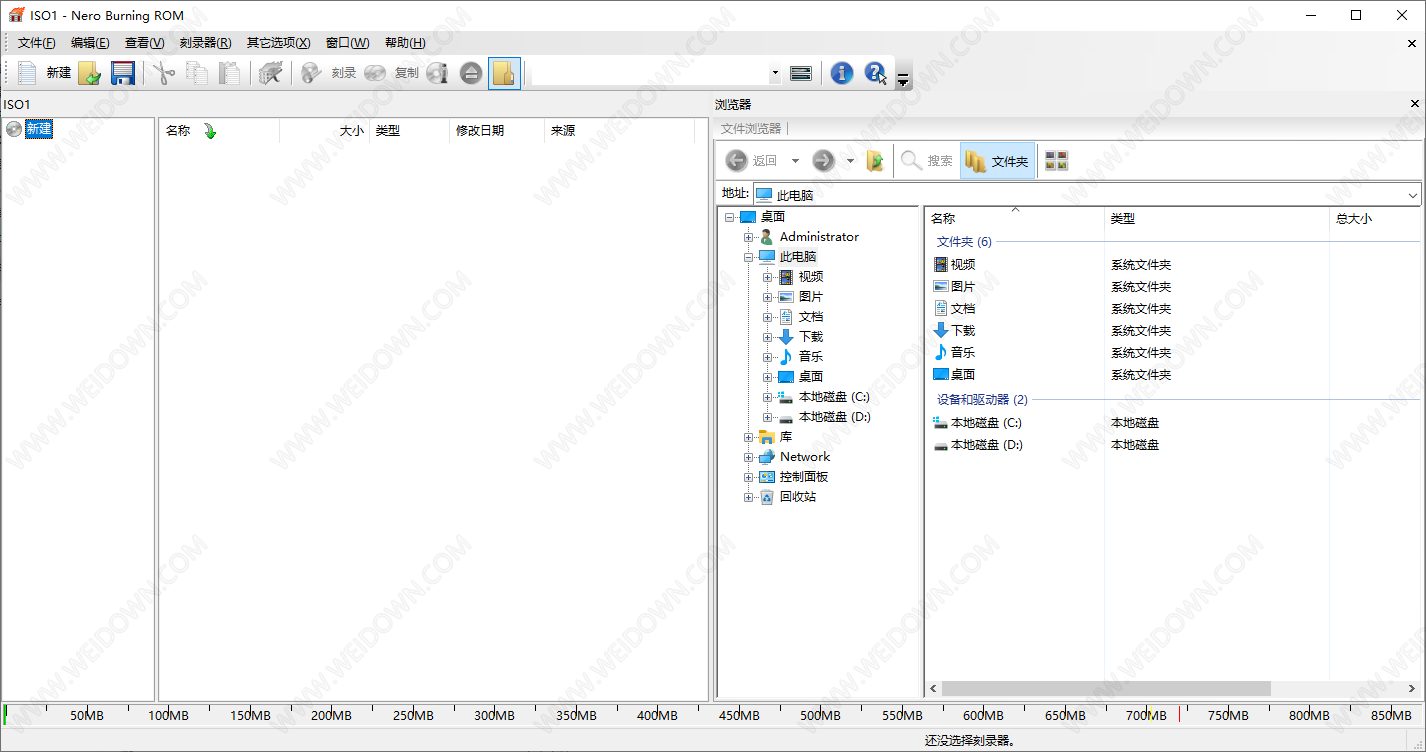Open the 编辑(E) menu
This screenshot has height=752, width=1426.
pyautogui.click(x=90, y=43)
